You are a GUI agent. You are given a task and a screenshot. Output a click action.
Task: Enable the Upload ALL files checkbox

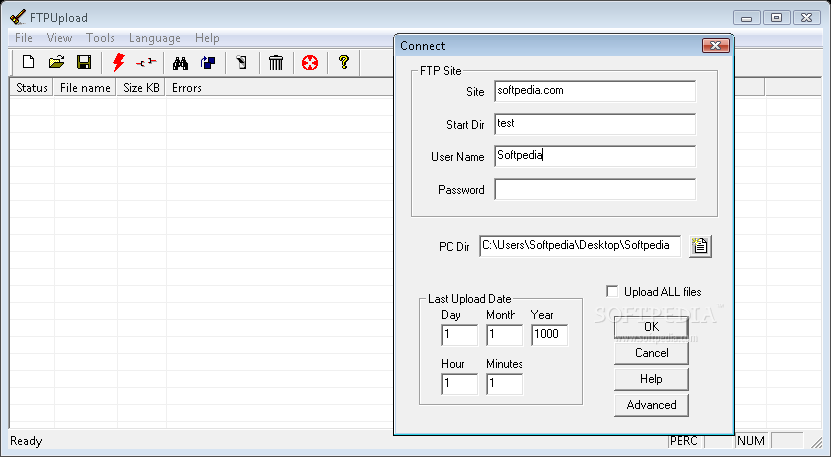[x=612, y=292]
